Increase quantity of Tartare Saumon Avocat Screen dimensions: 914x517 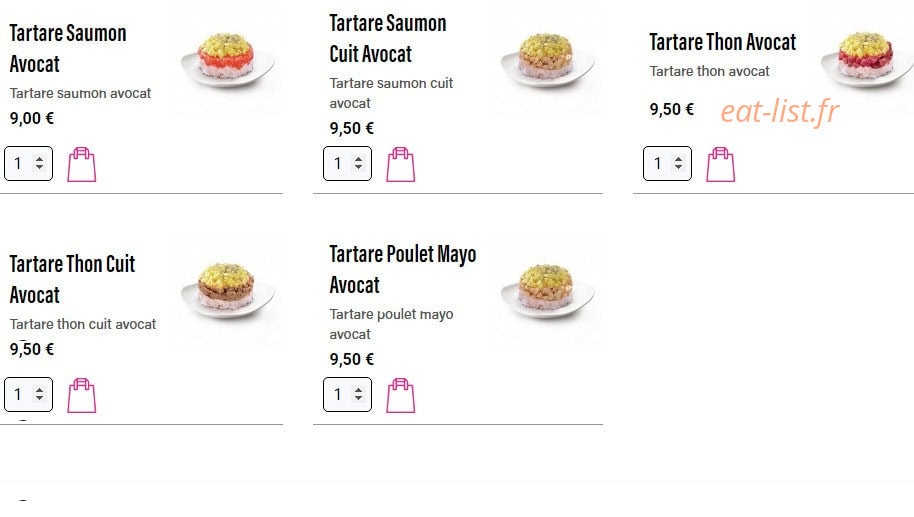tap(39, 159)
